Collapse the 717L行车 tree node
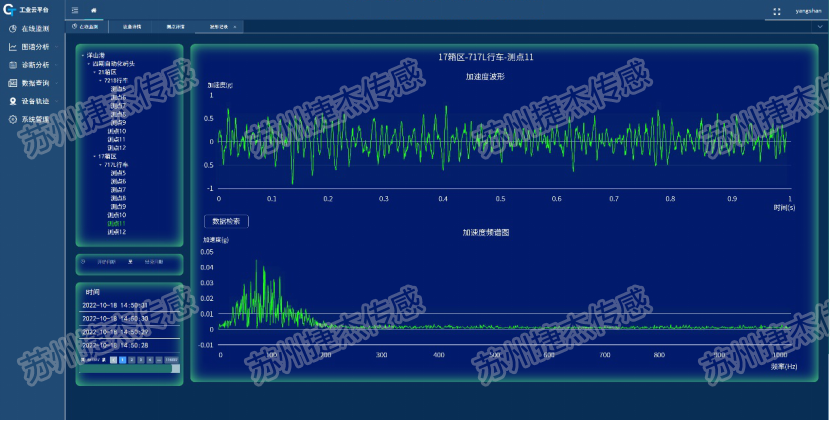 pyautogui.click(x=101, y=165)
